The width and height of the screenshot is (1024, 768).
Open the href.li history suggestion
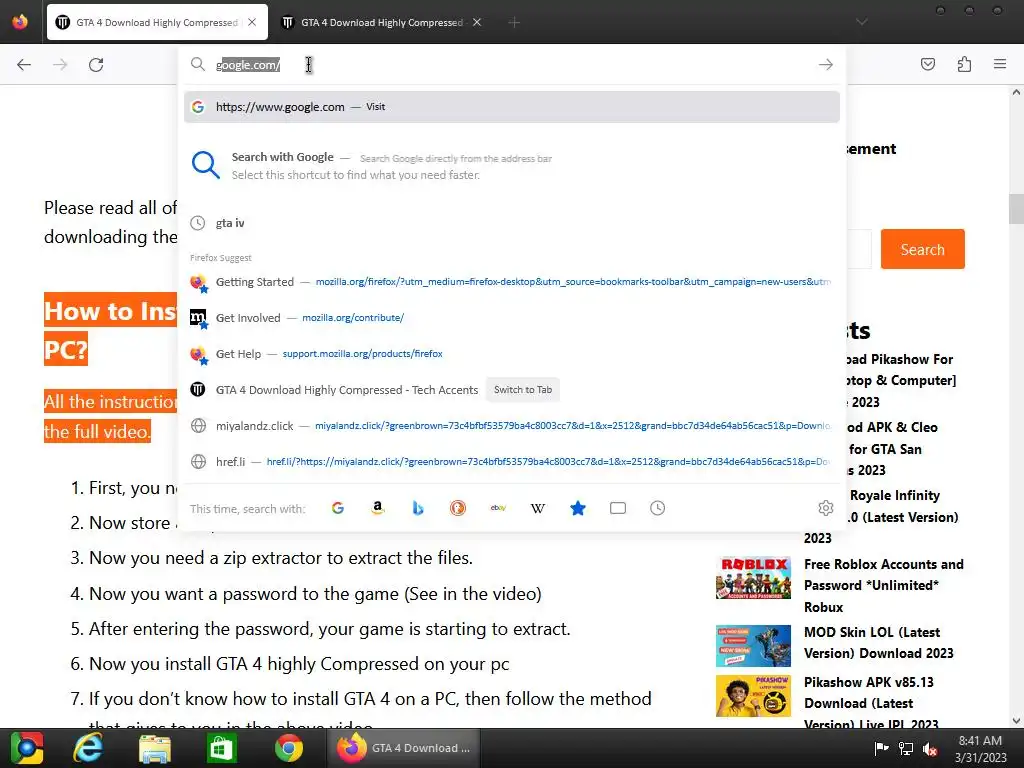[x=511, y=462]
